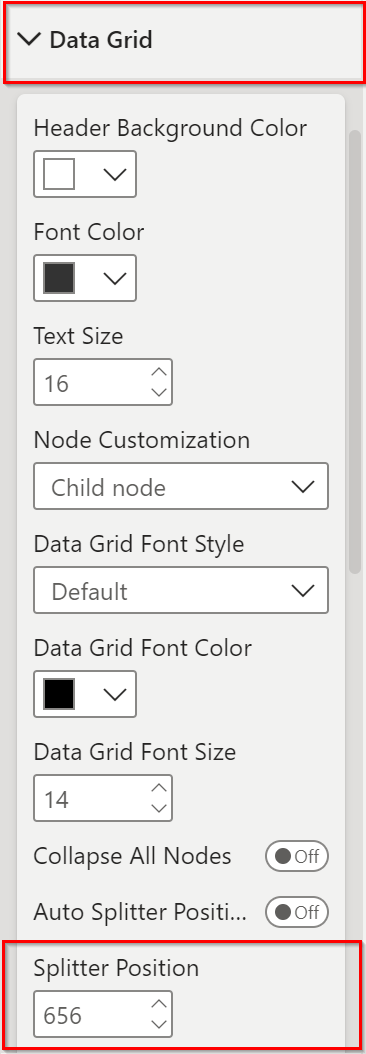Screen dimensions: 366x1054
Task: Click the Data Grid Font Style label
Action: tap(139, 544)
